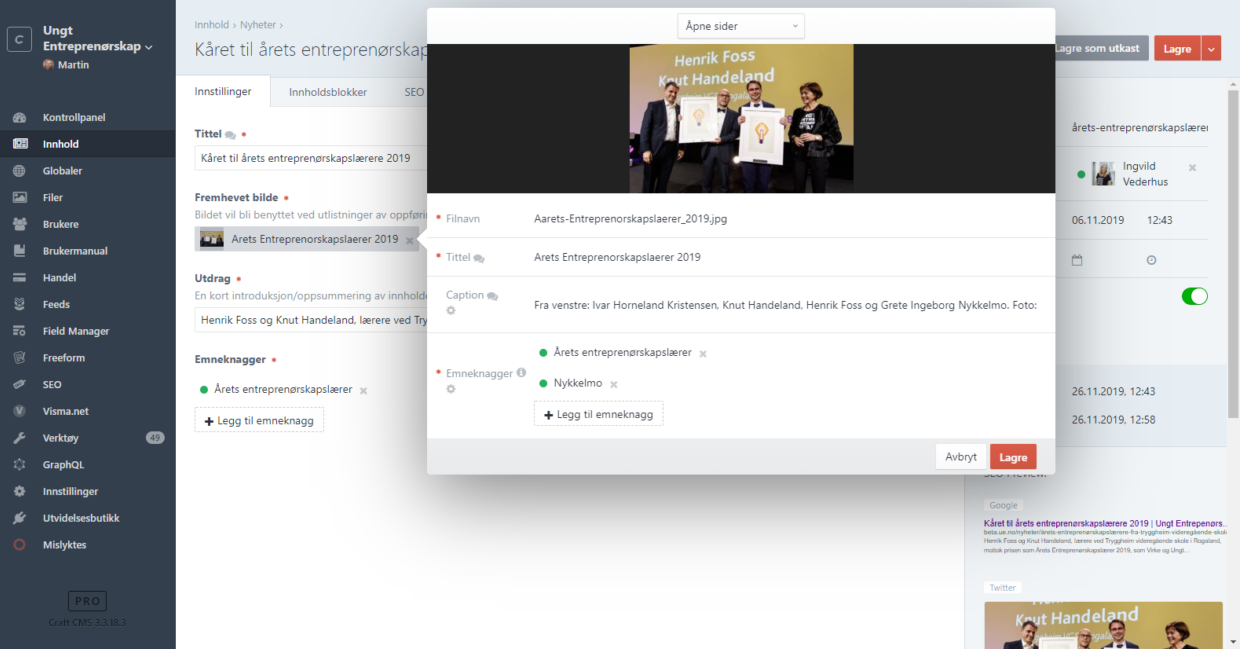This screenshot has height=649, width=1240.
Task: Select the Innstillinger tab
Action: click(x=222, y=92)
